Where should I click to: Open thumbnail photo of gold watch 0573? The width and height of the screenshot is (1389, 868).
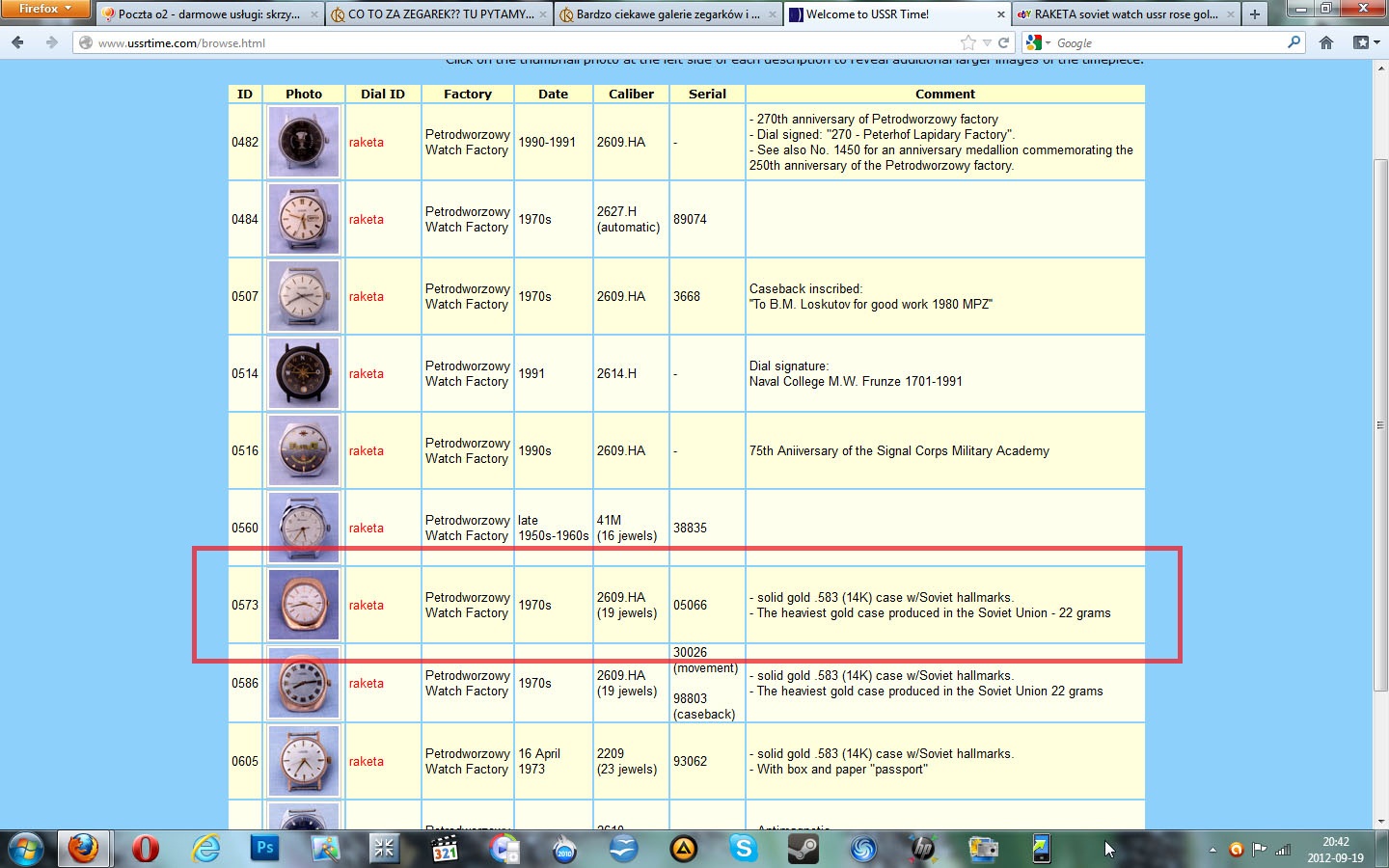point(304,605)
